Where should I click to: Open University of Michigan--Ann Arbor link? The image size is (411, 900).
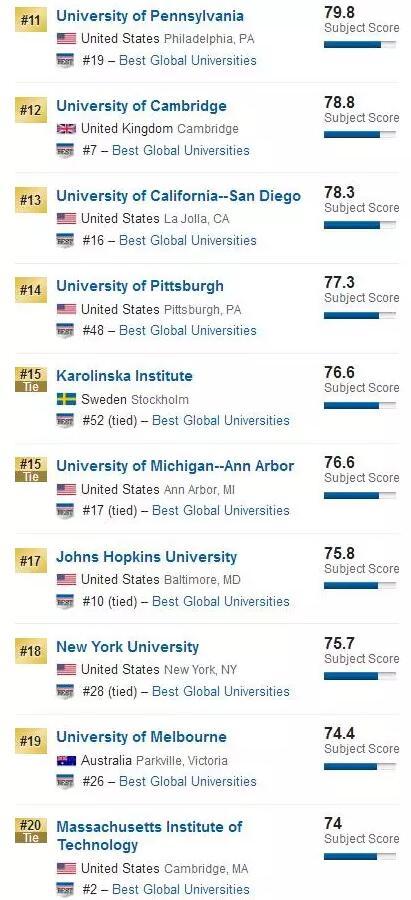pos(175,466)
